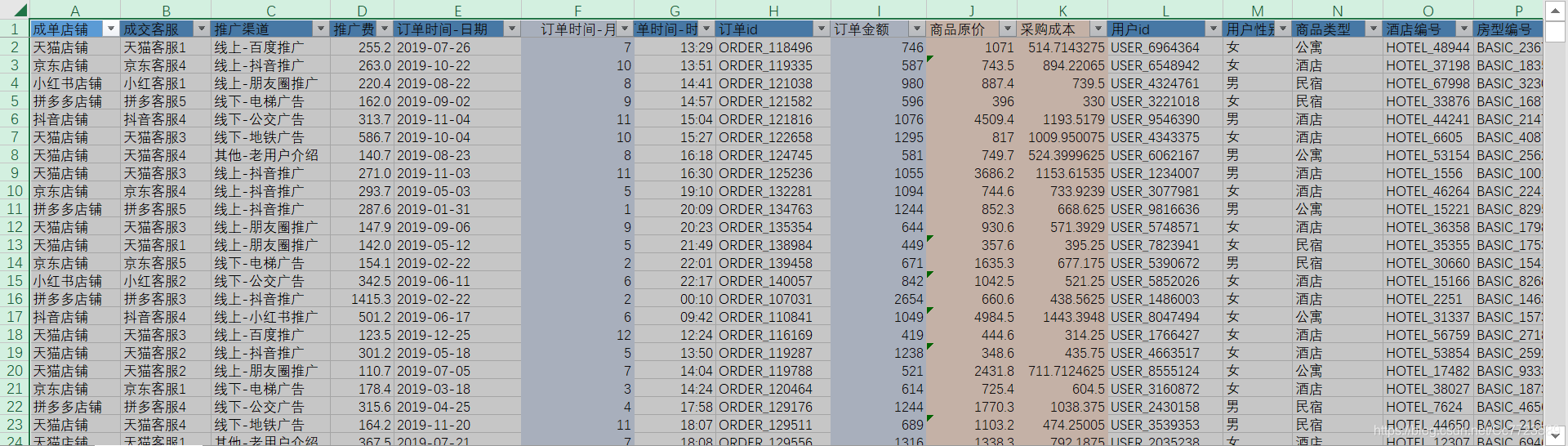Select column M header
Screen dimensions: 1568x446
pyautogui.click(x=1258, y=11)
